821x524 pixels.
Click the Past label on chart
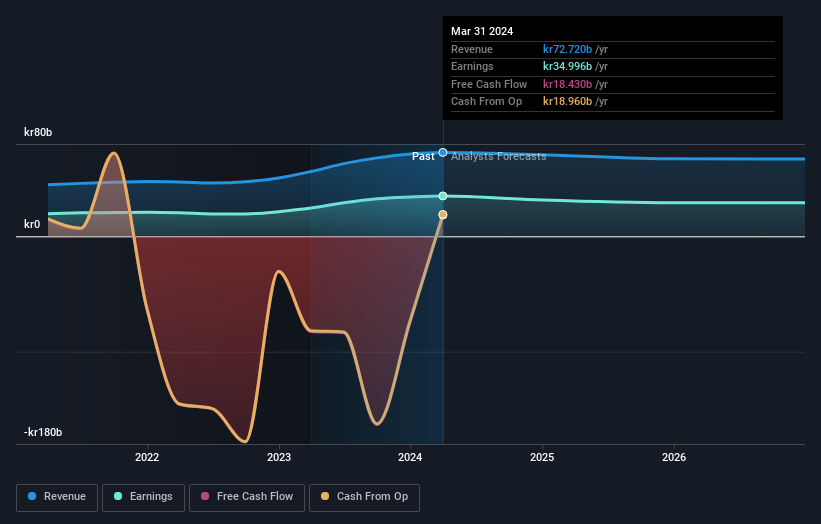[x=423, y=156]
